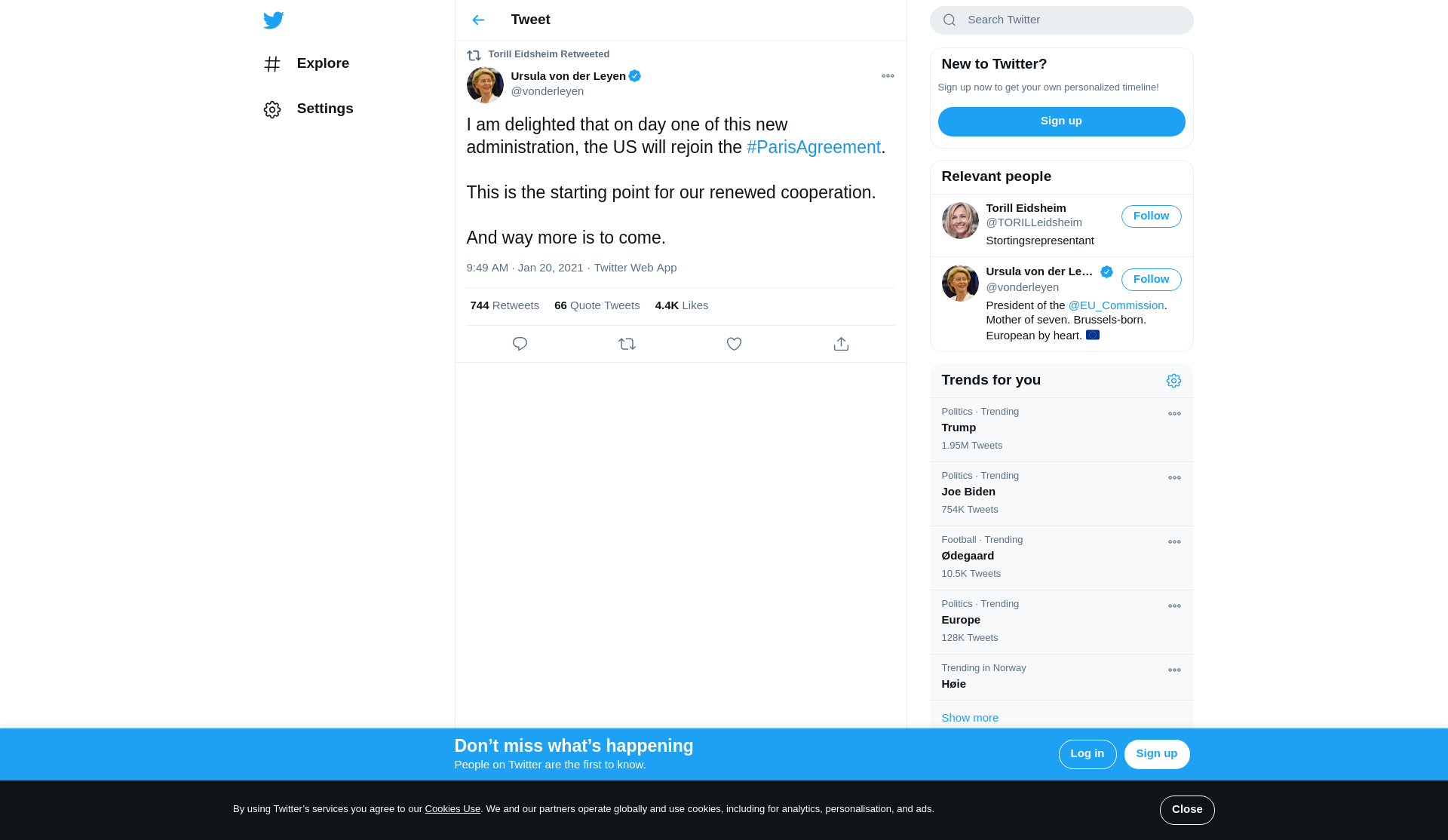
Task: View the 66 Quote Tweets
Action: tap(597, 305)
